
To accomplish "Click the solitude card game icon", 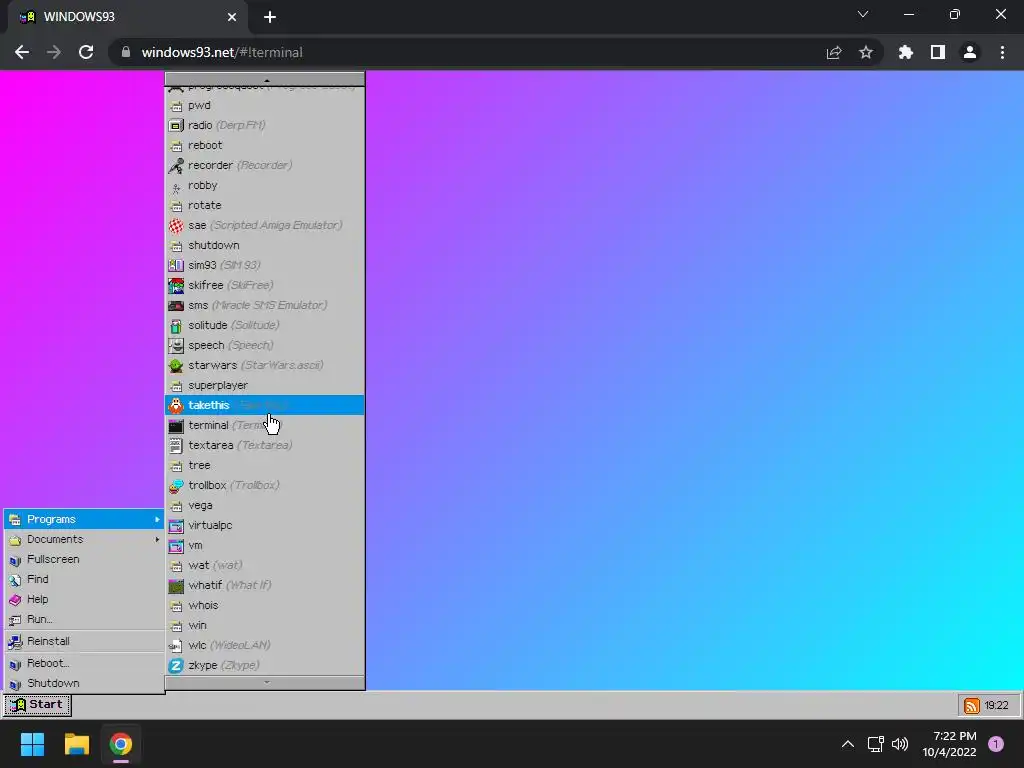I will (176, 325).
